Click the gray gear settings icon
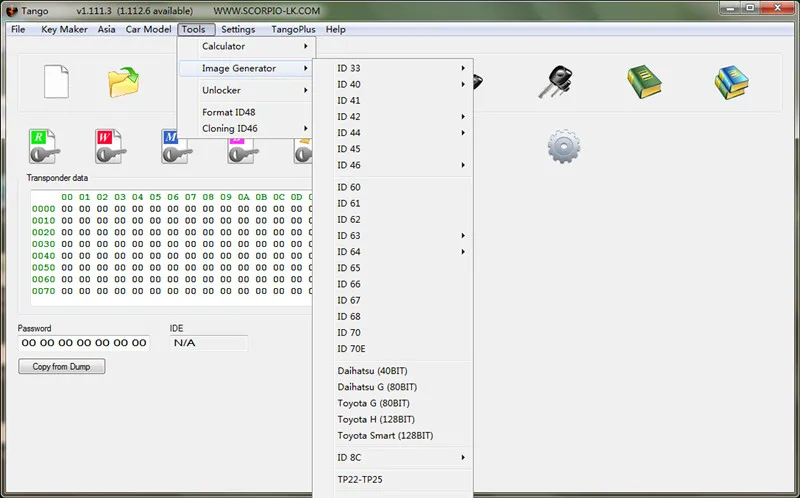This screenshot has width=800, height=498. (563, 146)
